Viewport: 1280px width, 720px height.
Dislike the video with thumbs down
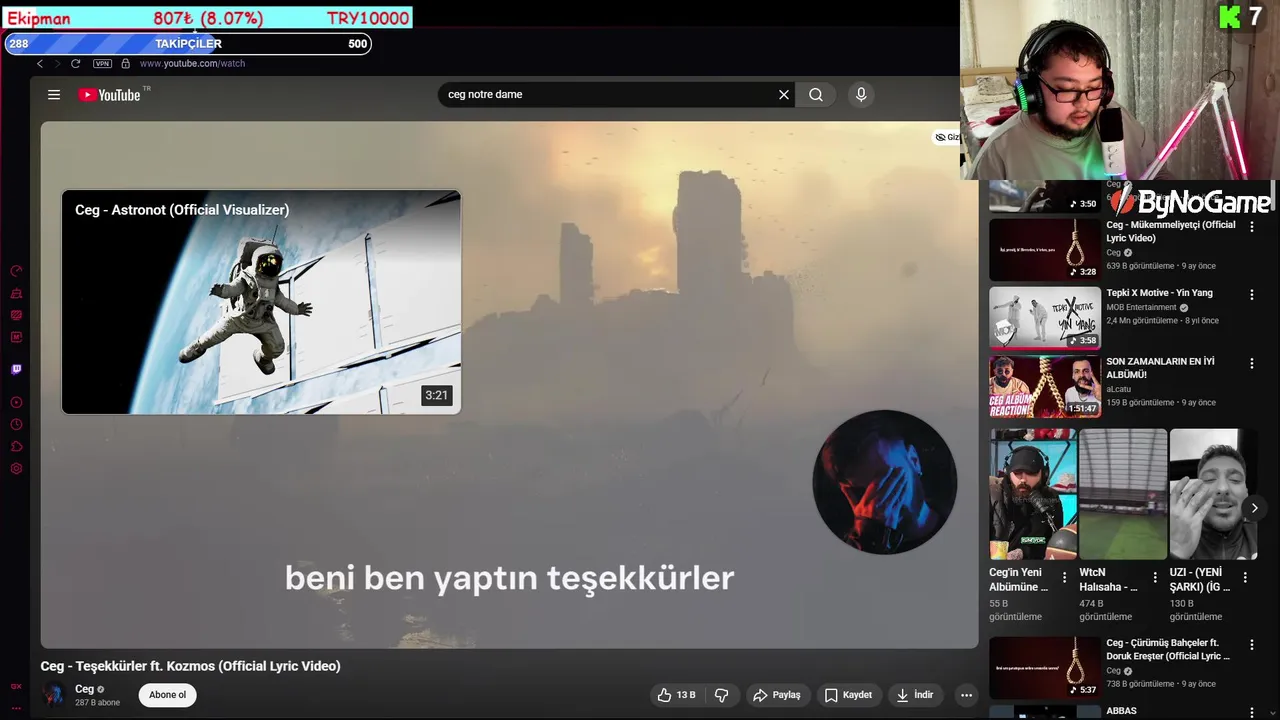(722, 695)
